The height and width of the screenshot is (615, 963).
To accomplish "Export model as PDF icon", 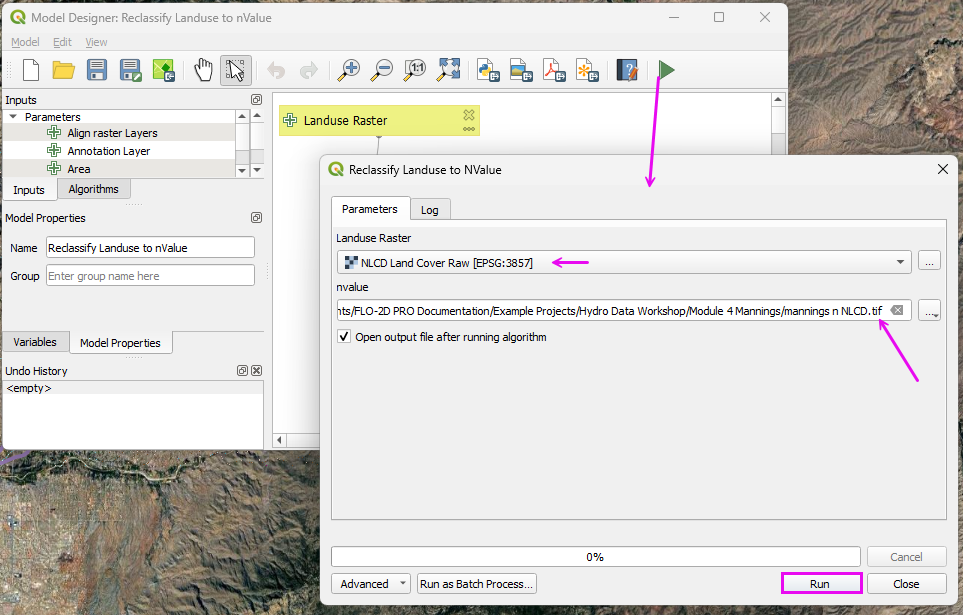I will point(554,70).
